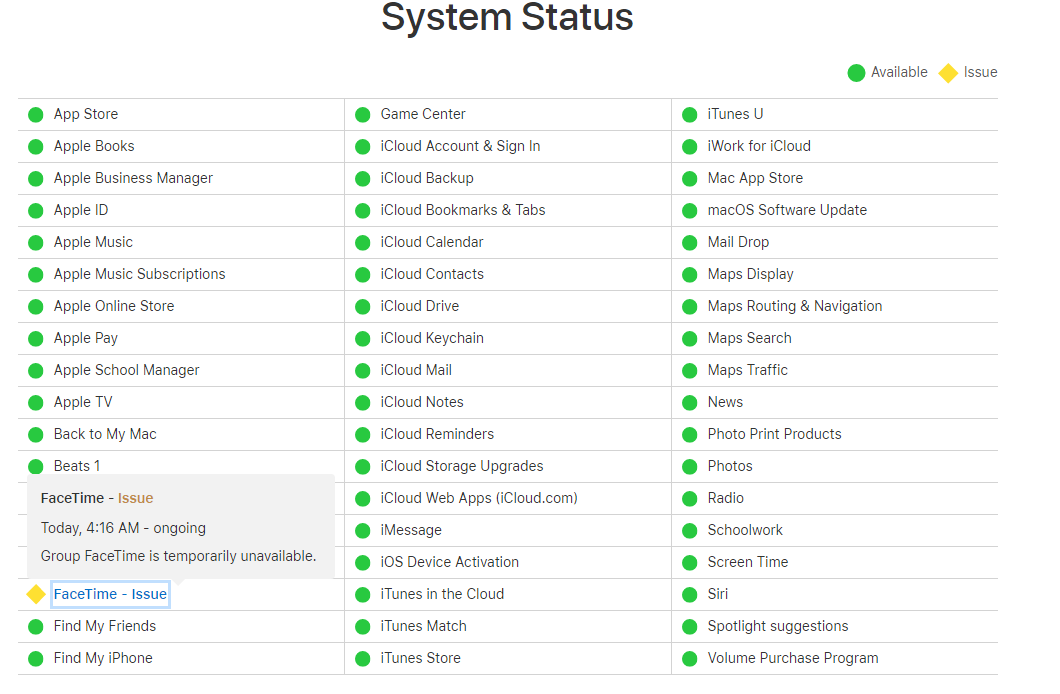
Task: Click the iCloud Contacts label
Action: 432,274
